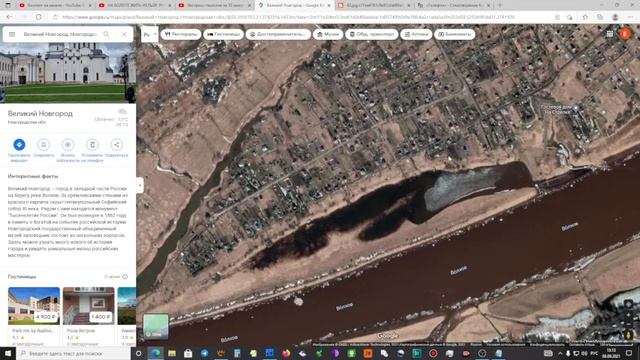Clear the Maps search box with X

tap(124, 34)
